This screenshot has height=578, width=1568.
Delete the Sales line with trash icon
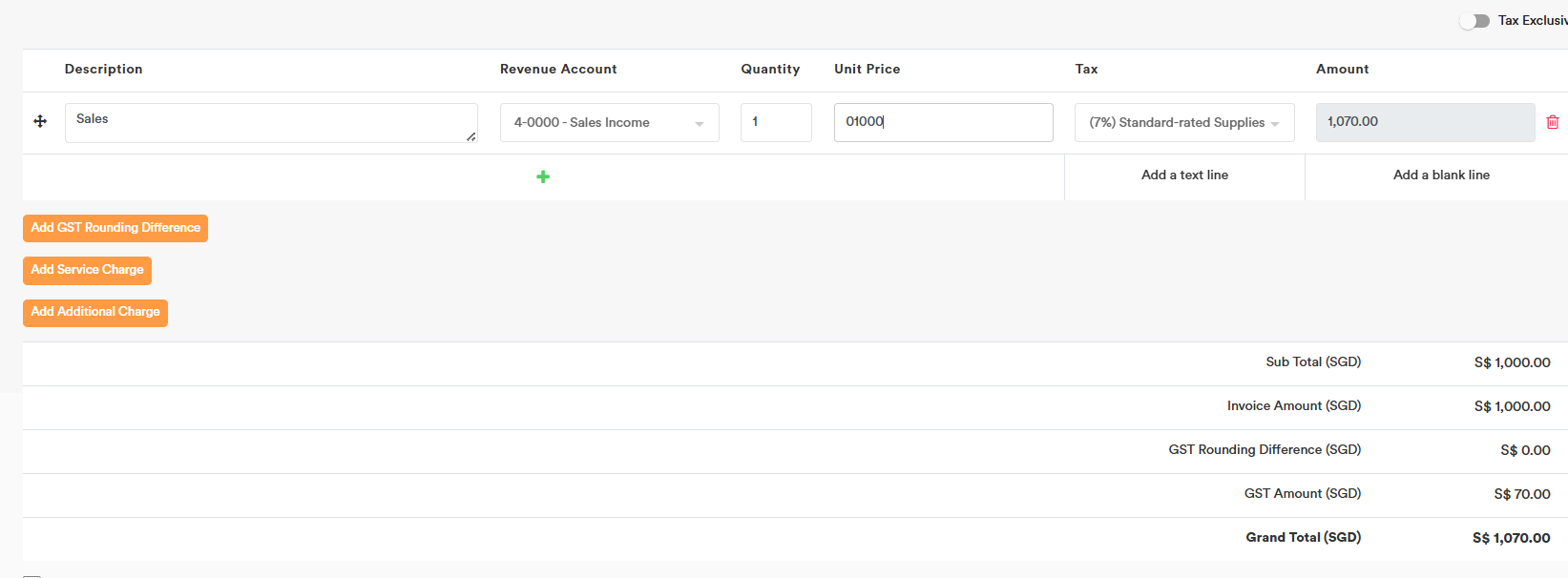(1552, 122)
